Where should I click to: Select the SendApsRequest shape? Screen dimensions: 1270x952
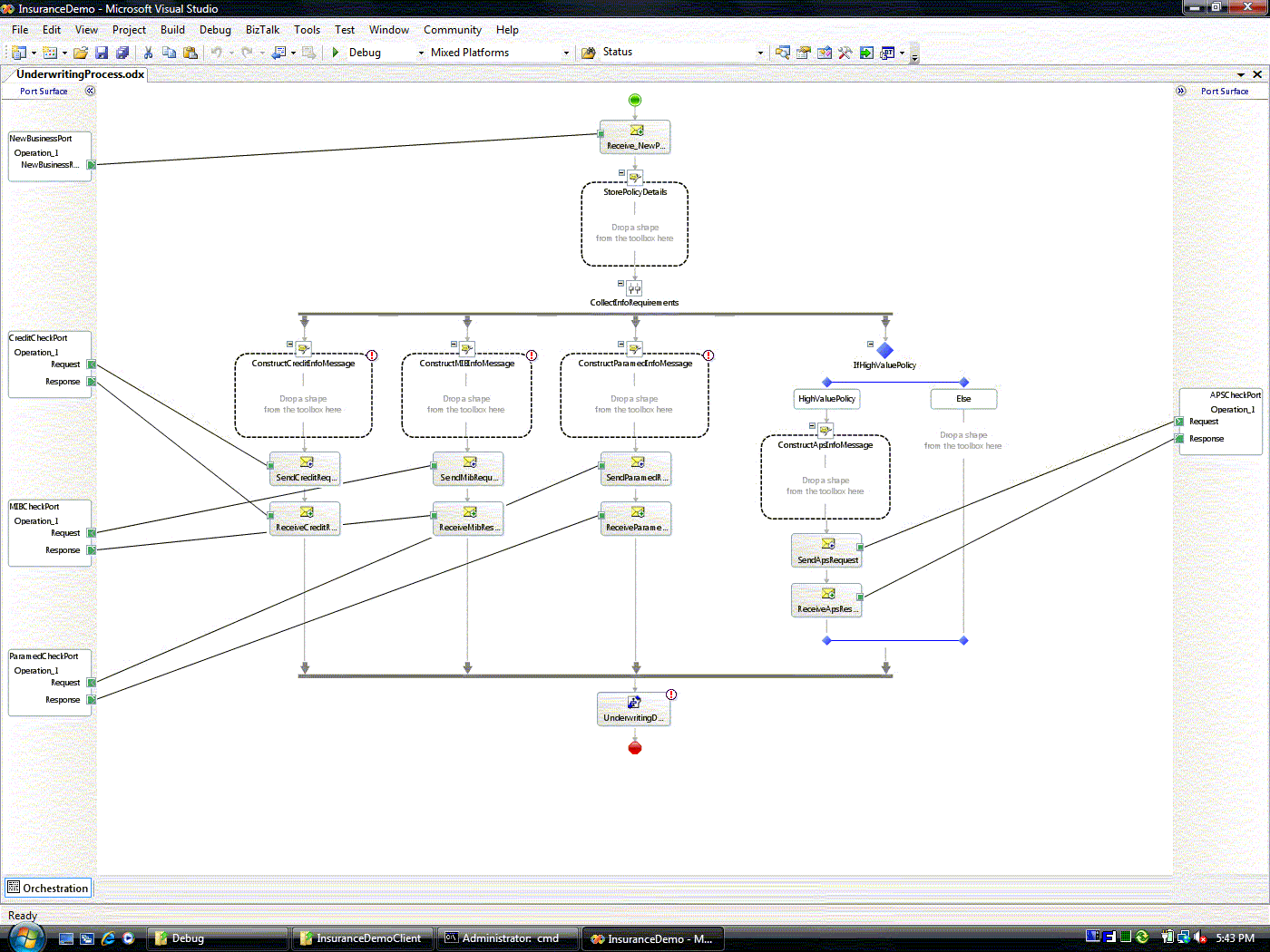click(826, 551)
